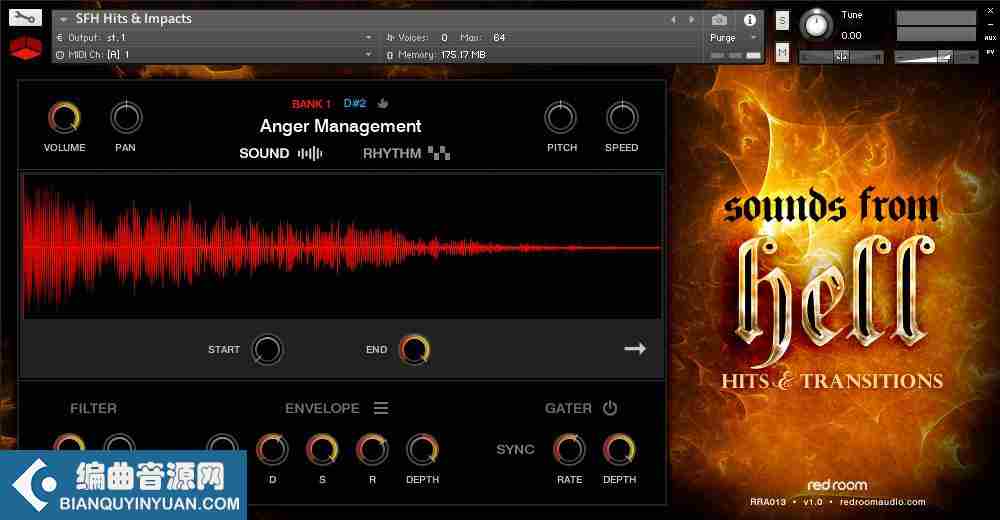The width and height of the screenshot is (1000, 520).
Task: Click the Anger Management sound name
Action: [x=341, y=126]
